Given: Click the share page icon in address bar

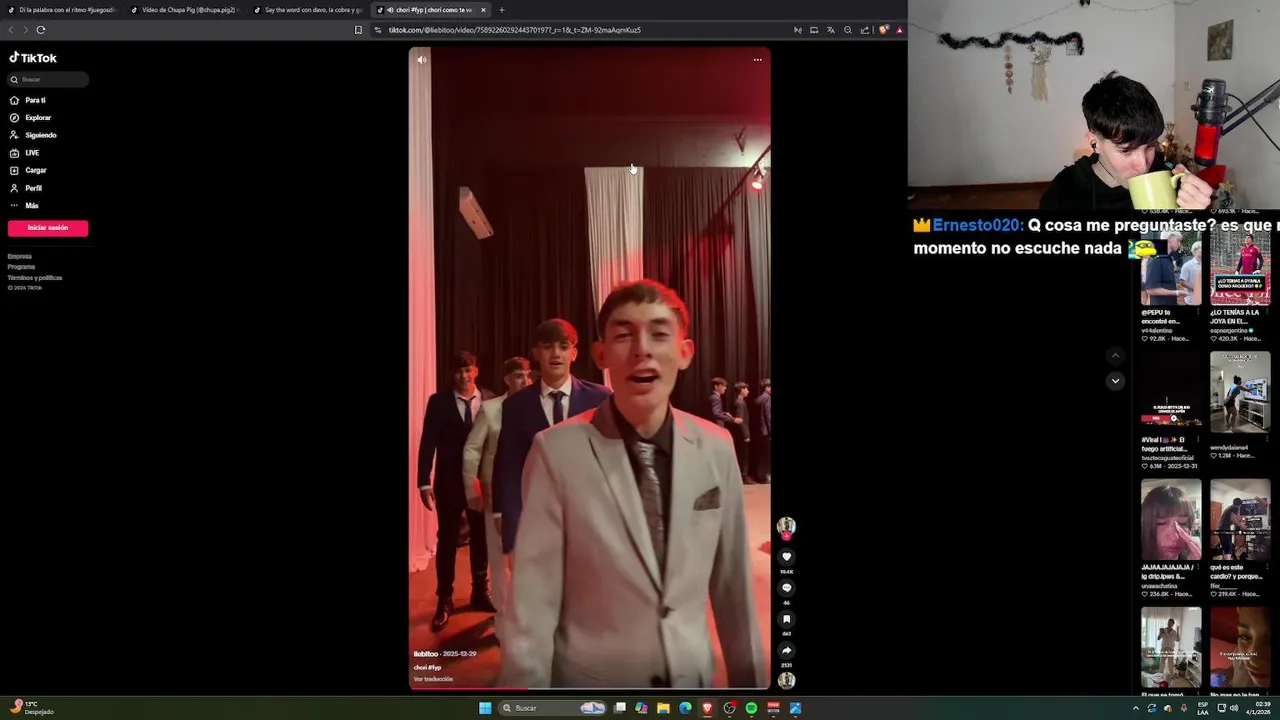Looking at the screenshot, I should [x=865, y=30].
